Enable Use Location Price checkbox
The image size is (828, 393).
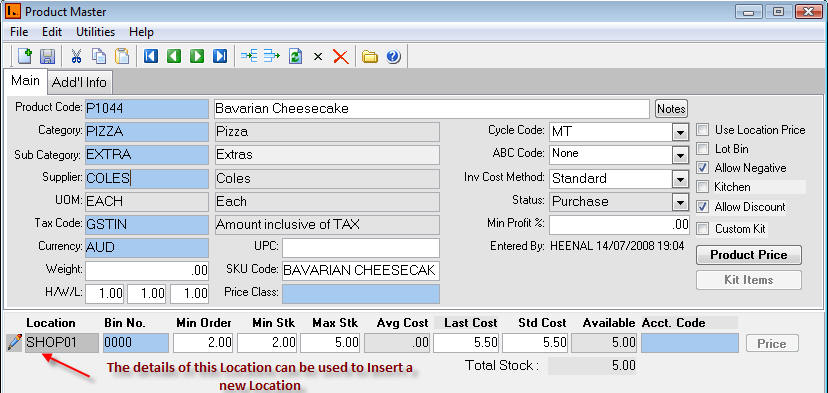point(702,130)
